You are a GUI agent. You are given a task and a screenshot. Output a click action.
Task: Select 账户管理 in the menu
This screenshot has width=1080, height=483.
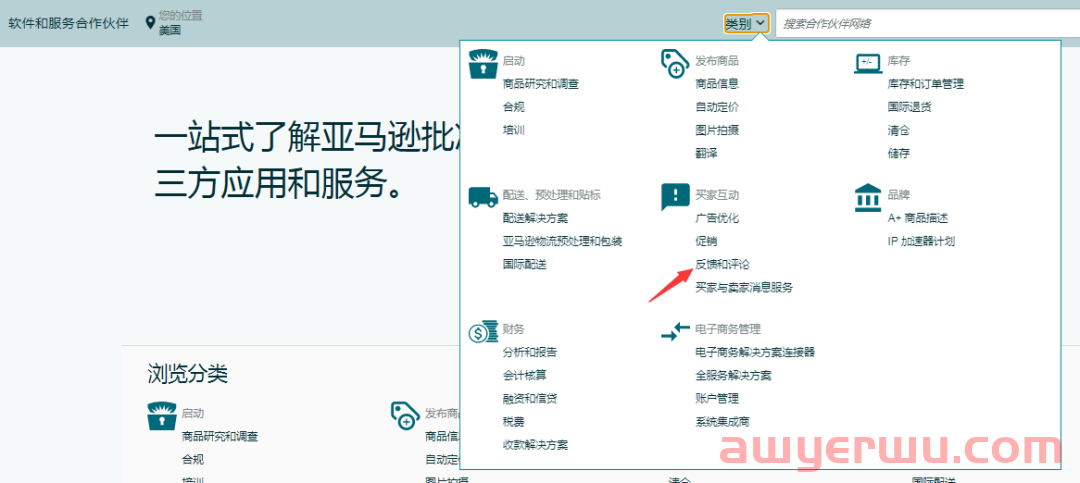click(717, 398)
